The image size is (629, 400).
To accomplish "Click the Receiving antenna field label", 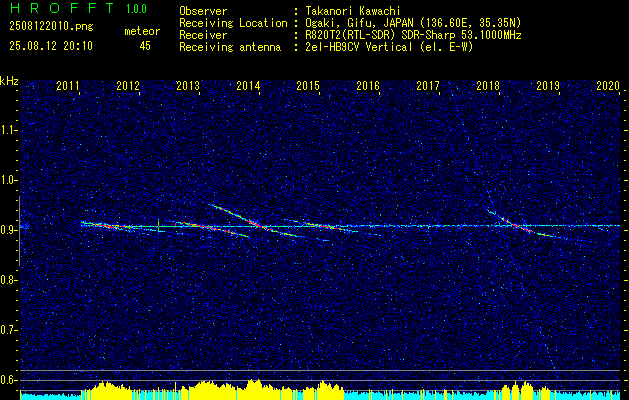I will [x=230, y=47].
